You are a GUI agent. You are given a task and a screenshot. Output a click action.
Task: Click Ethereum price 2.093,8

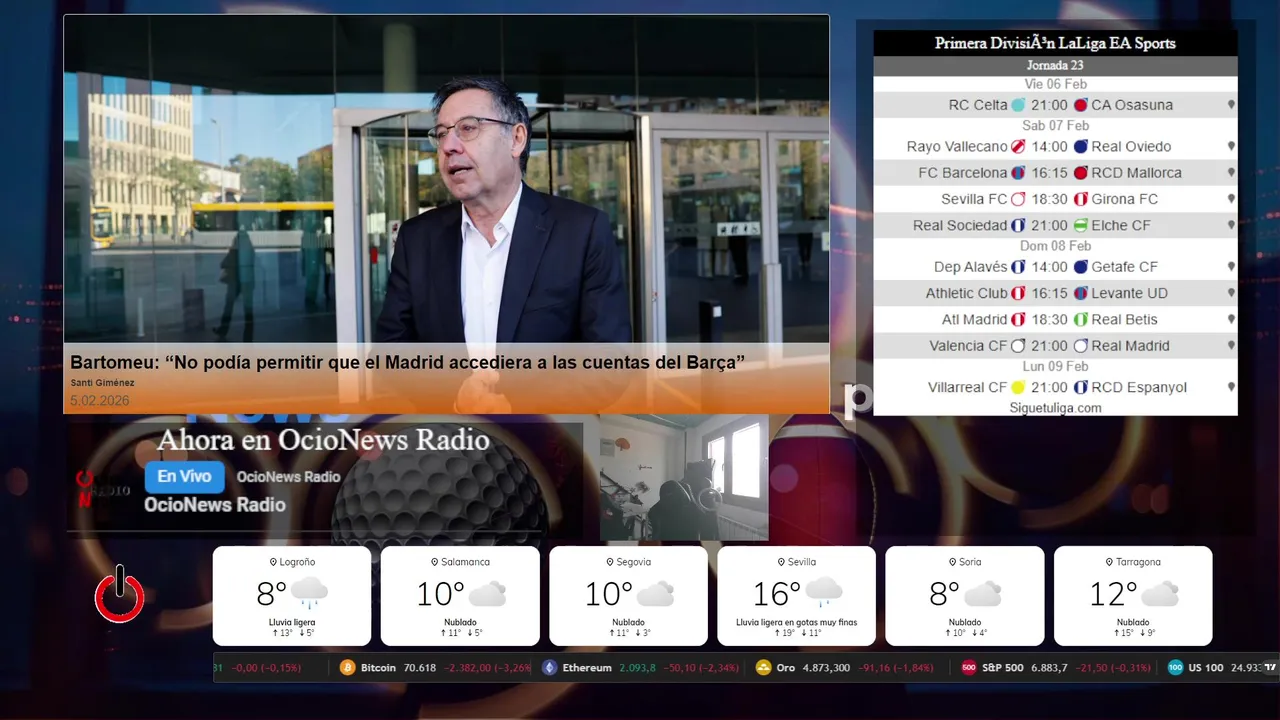[x=637, y=668]
